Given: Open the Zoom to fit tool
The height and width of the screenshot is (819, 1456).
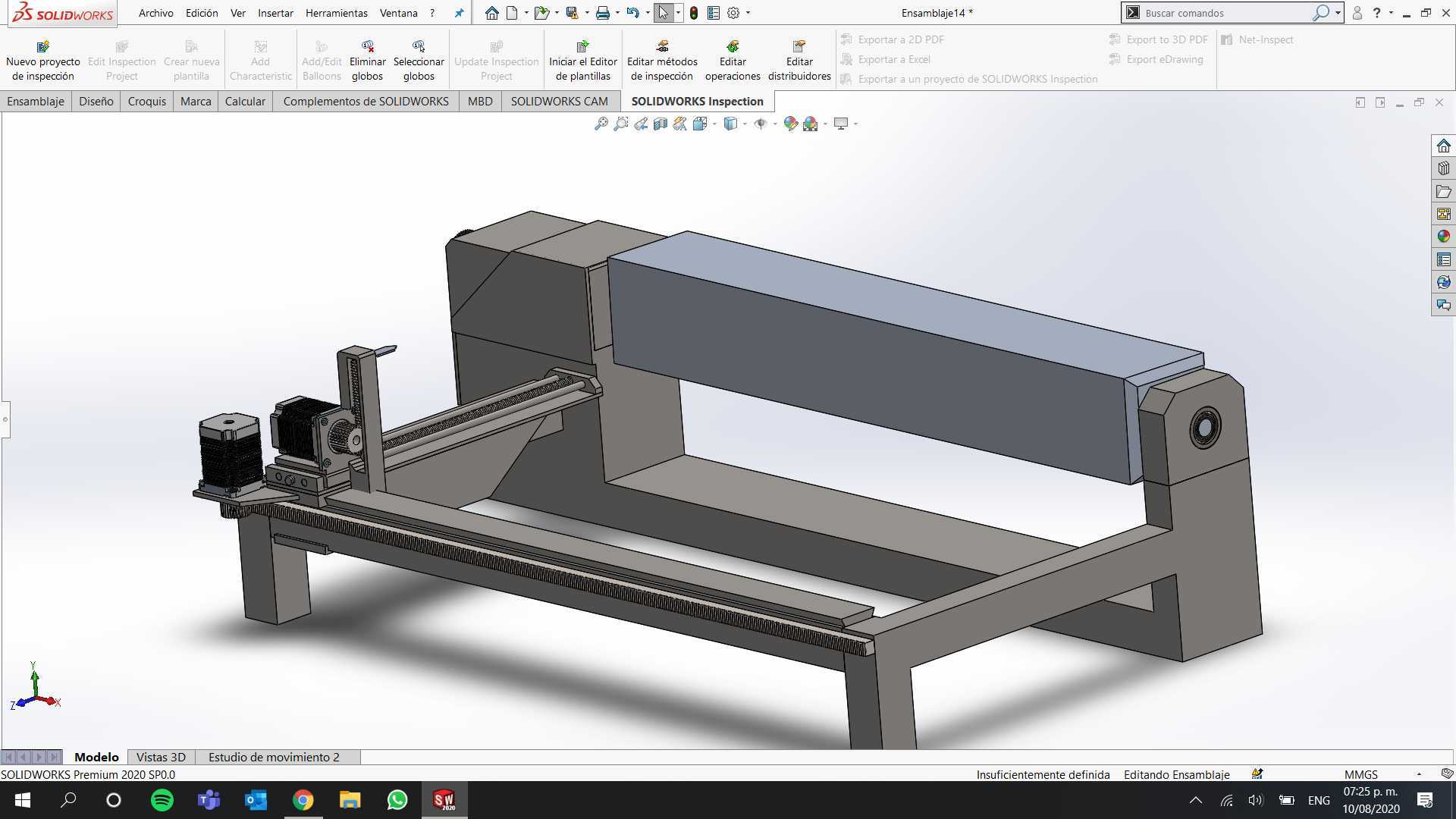Looking at the screenshot, I should (601, 124).
